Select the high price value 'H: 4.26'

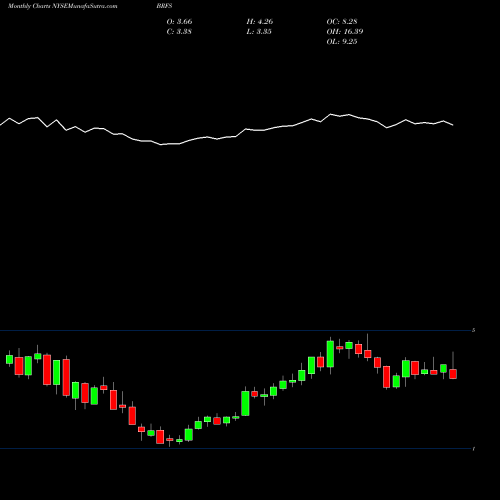coord(260,22)
